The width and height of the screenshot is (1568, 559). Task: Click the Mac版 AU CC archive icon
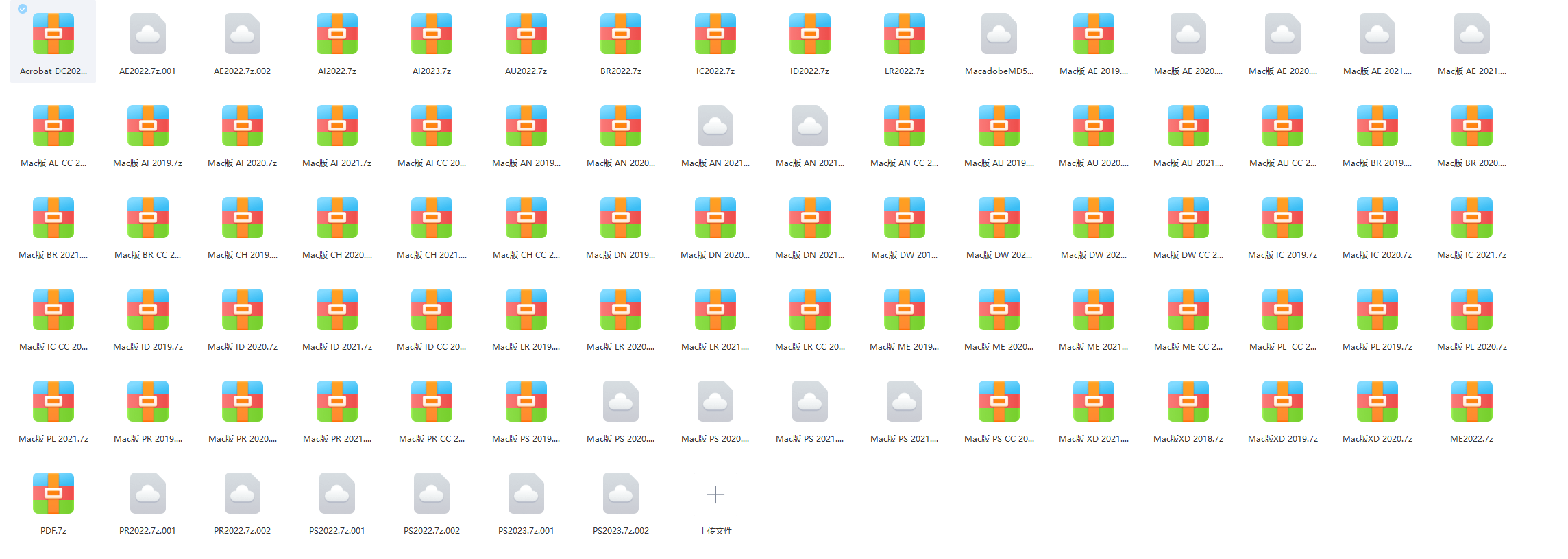(1283, 126)
